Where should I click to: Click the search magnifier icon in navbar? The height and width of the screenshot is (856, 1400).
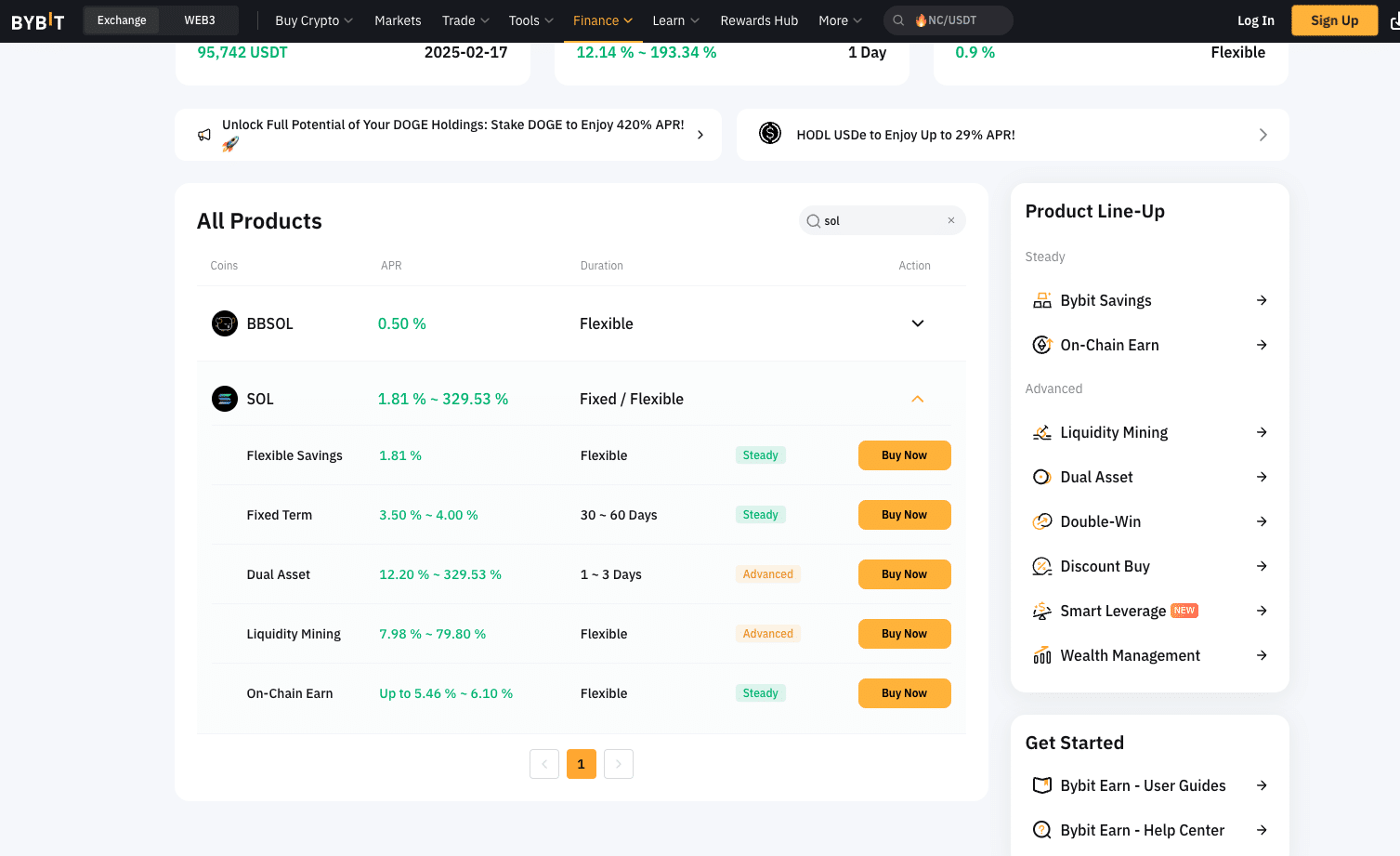(x=898, y=20)
